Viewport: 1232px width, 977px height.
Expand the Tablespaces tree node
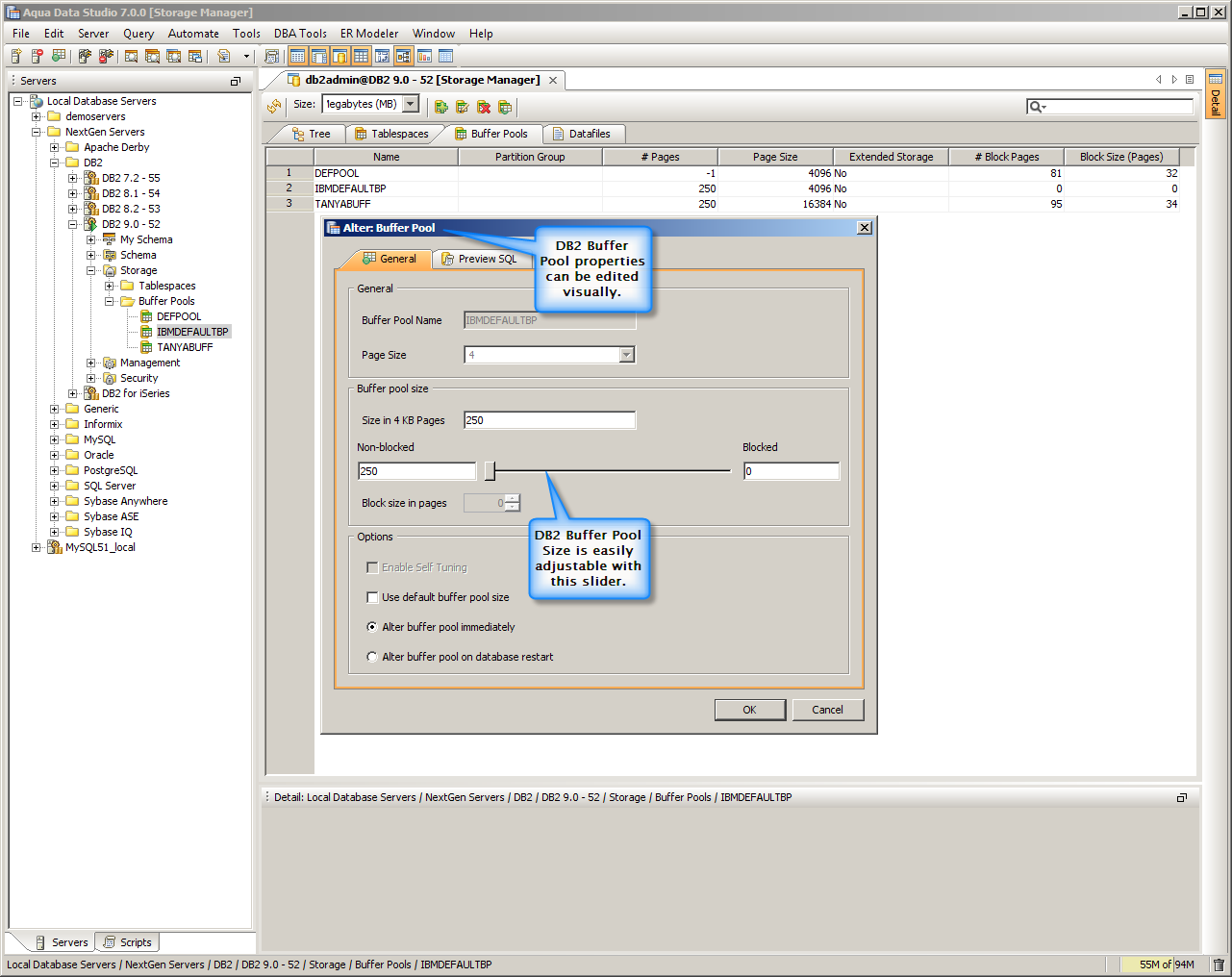(x=110, y=286)
